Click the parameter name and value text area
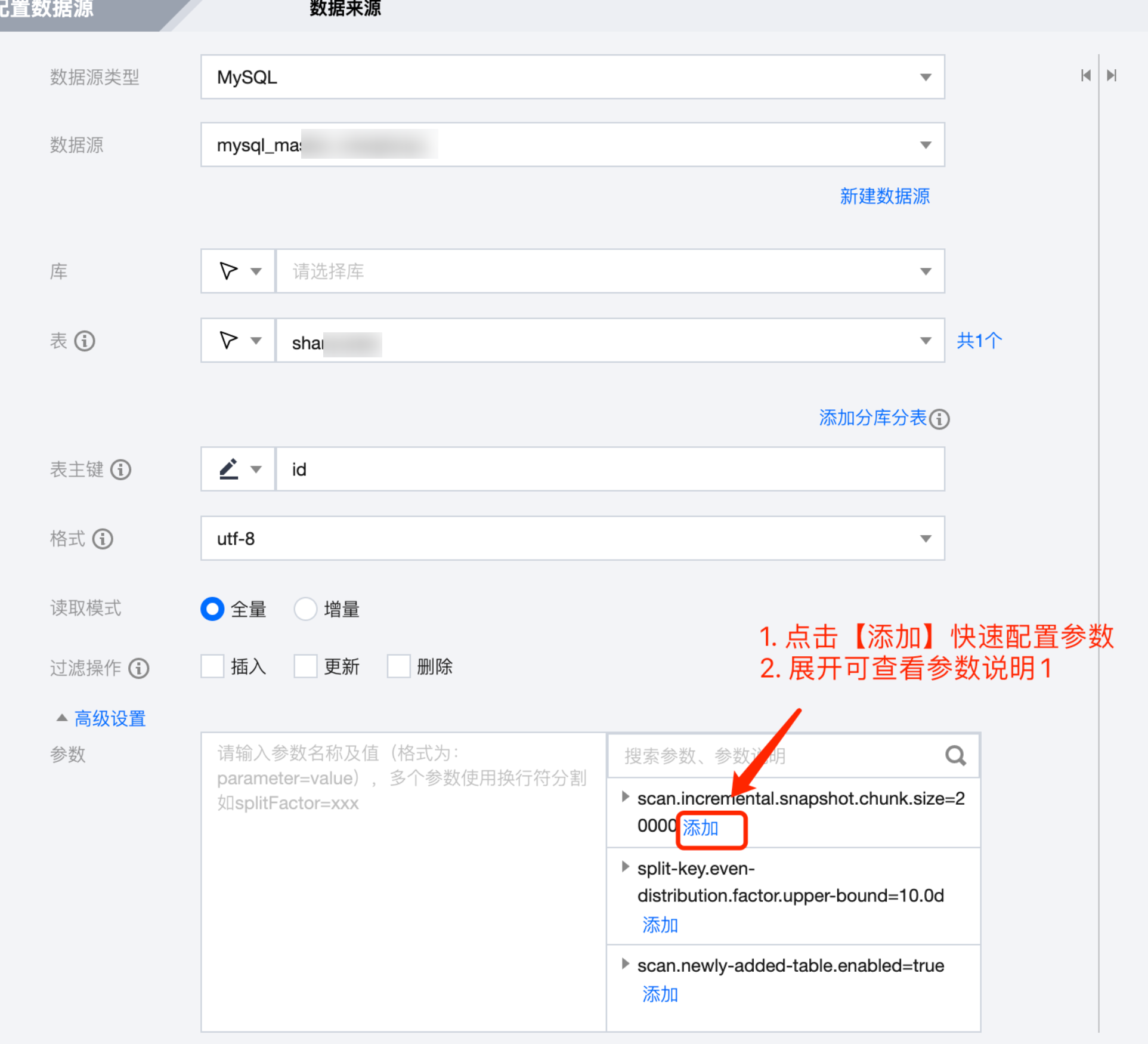 pos(403,882)
